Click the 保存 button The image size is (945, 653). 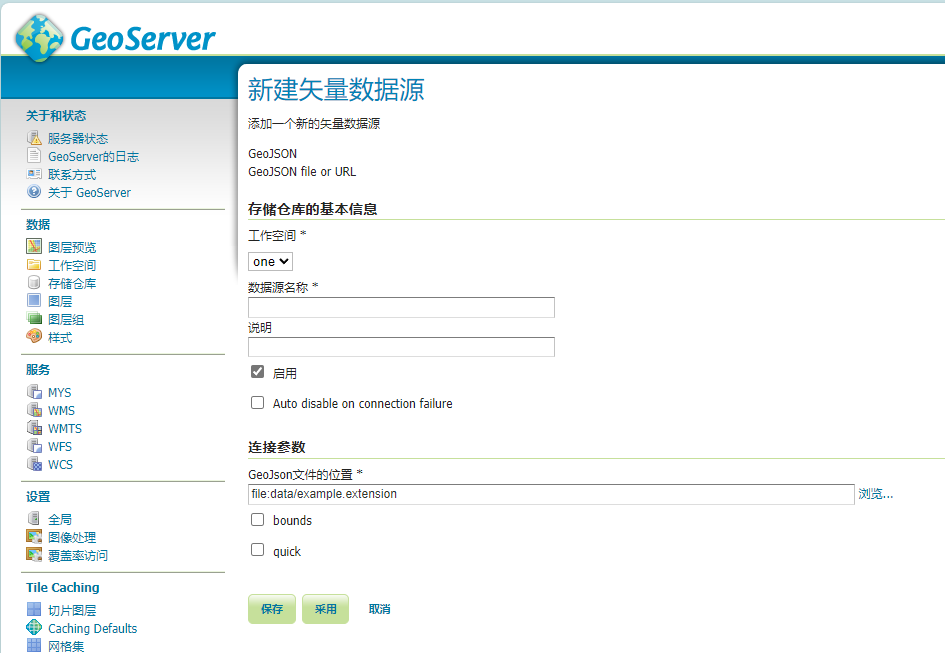[x=272, y=609]
